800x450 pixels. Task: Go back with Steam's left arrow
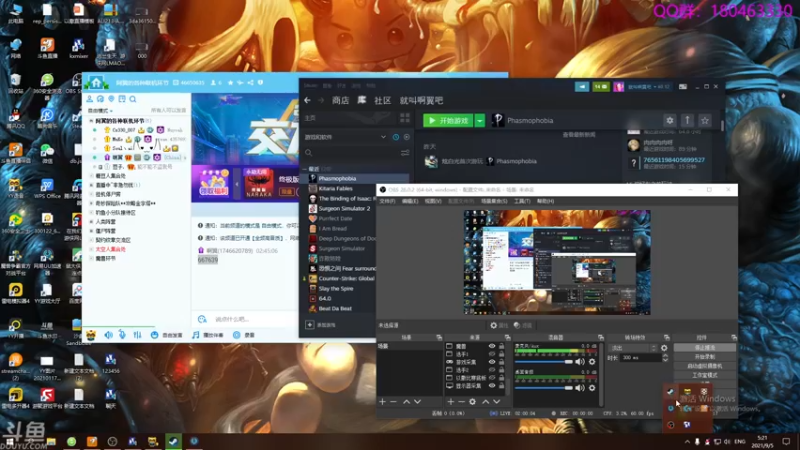(307, 101)
